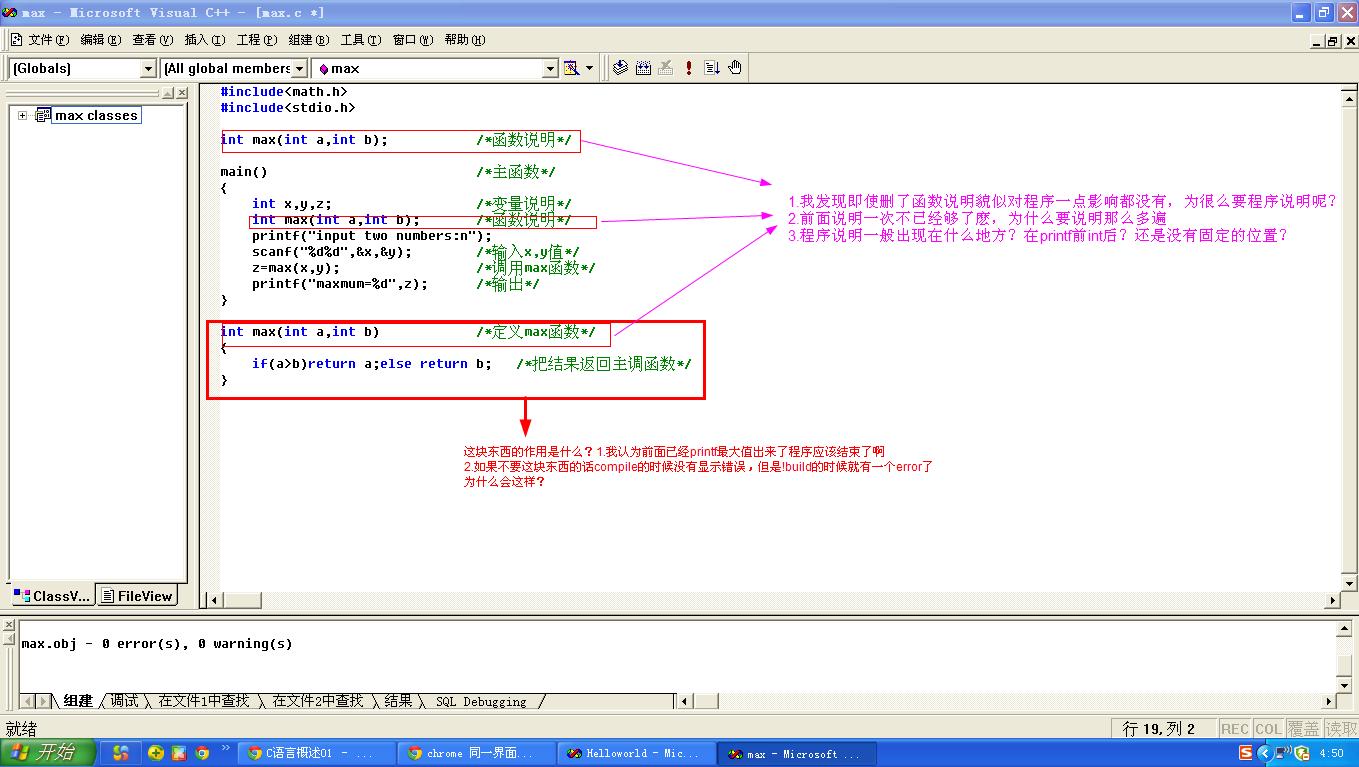1359x767 pixels.
Task: Click the Go debug icon
Action: coord(712,68)
